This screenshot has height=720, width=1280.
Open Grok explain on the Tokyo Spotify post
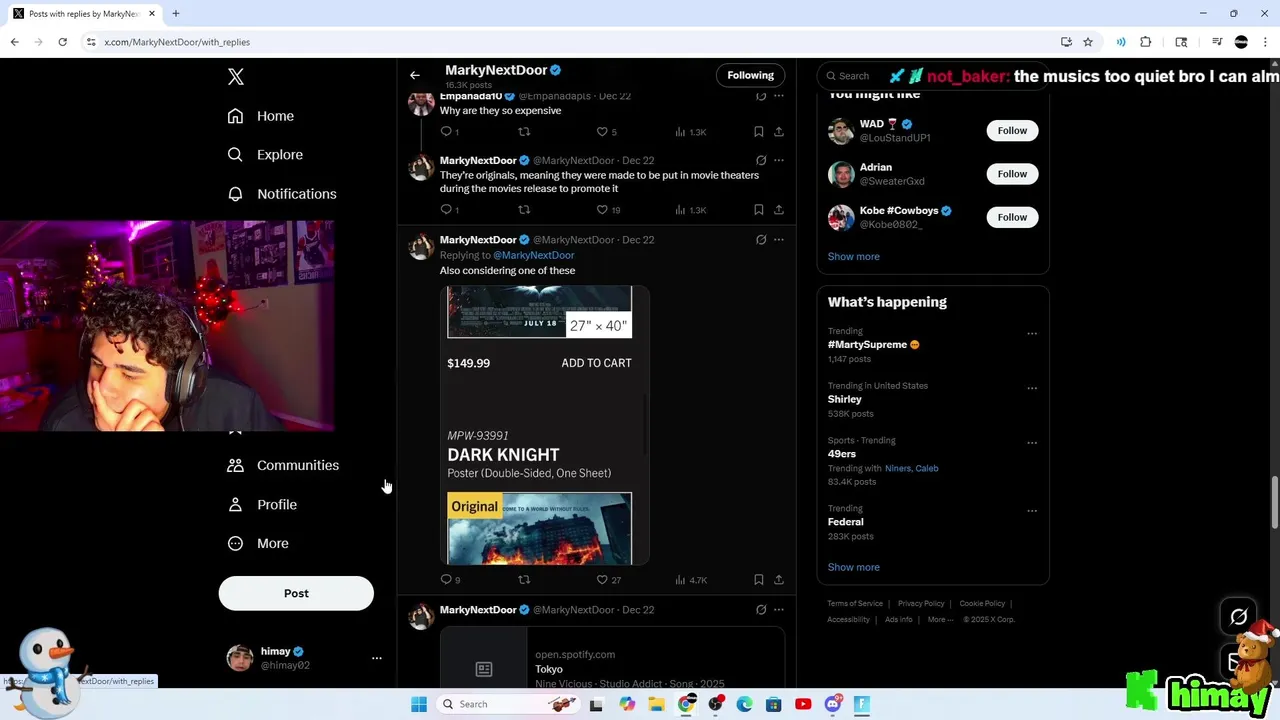click(761, 610)
